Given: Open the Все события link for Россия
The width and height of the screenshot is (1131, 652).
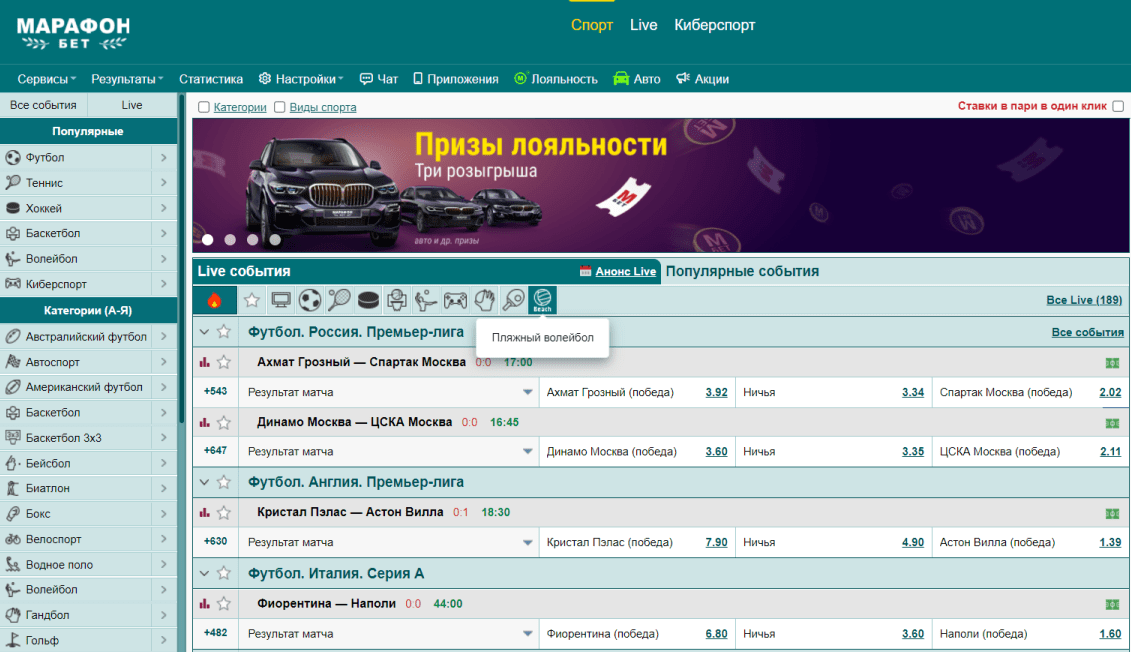Looking at the screenshot, I should point(1087,332).
